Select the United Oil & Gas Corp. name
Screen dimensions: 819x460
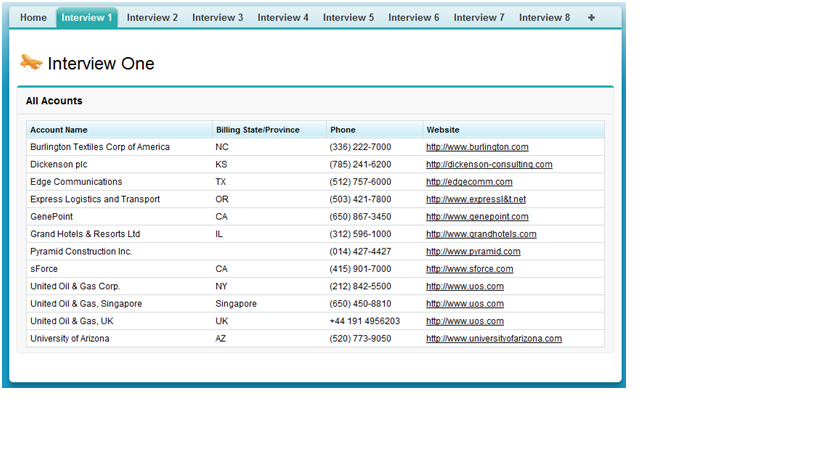tap(75, 286)
